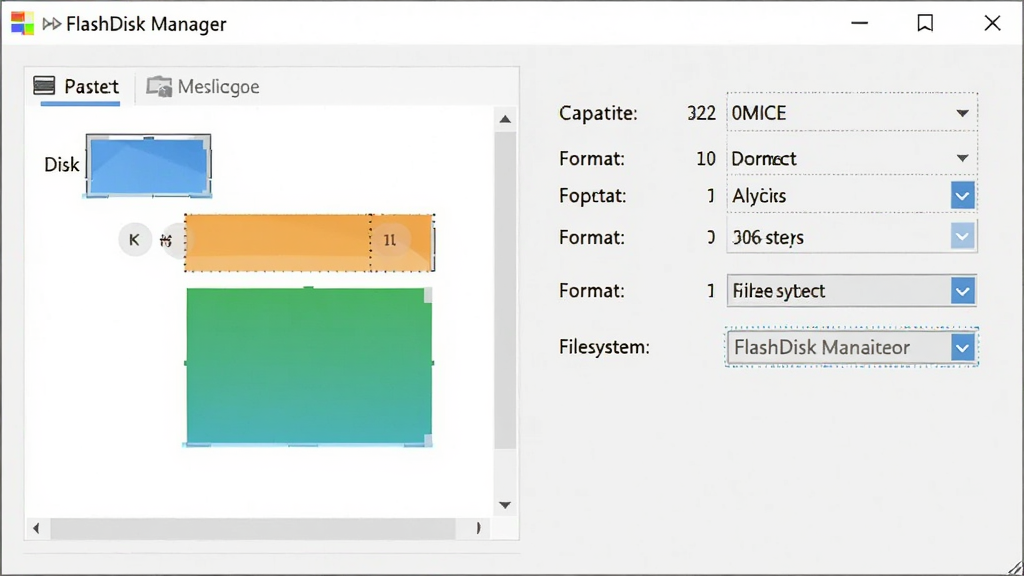
Task: Click the Filesystem: label
Action: pyautogui.click(x=604, y=347)
